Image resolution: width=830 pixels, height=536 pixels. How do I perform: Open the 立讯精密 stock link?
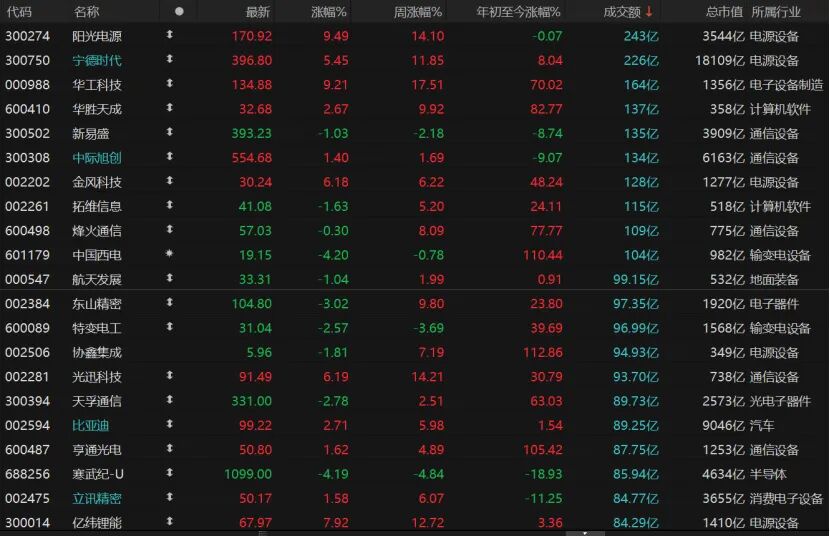pos(98,499)
